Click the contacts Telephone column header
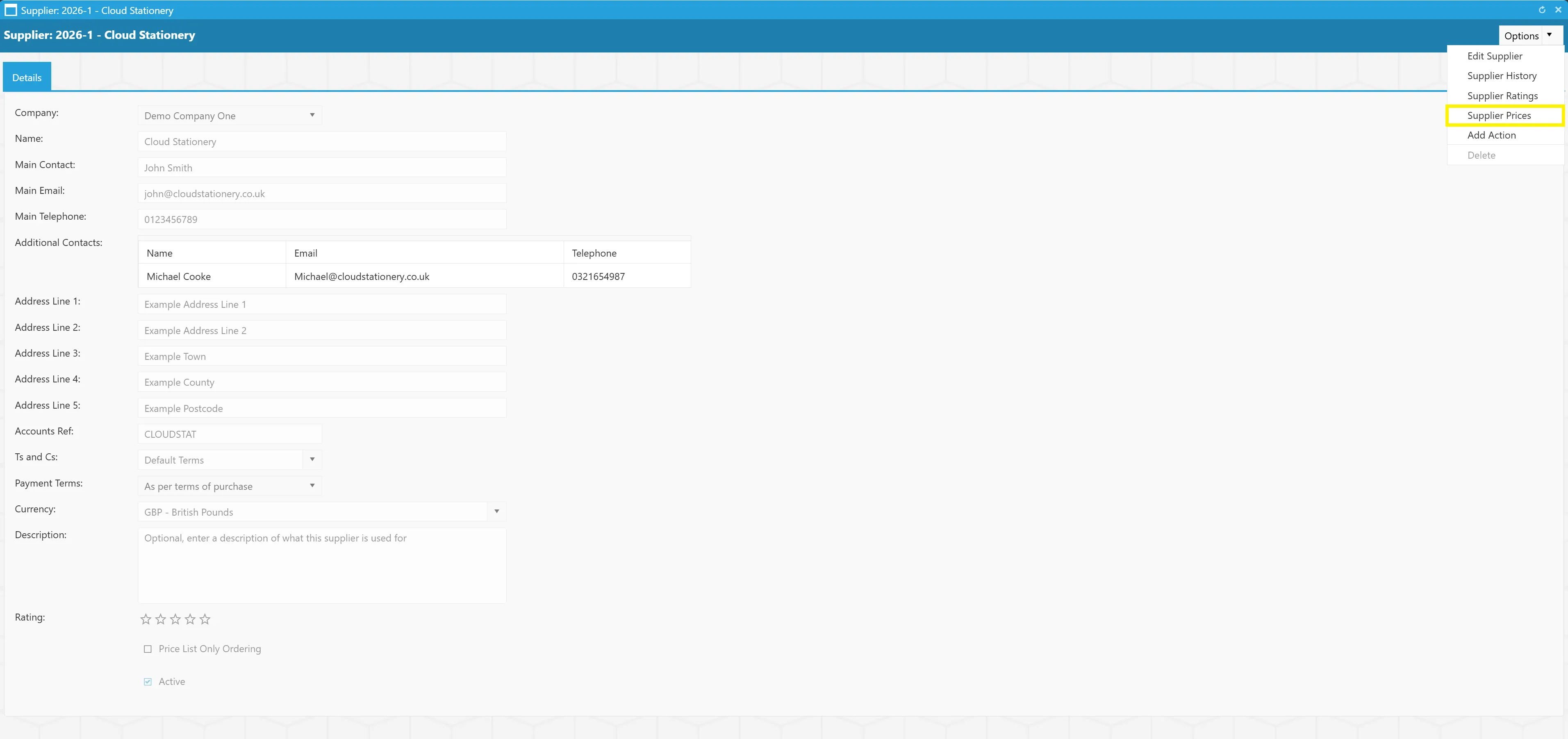This screenshot has width=1568, height=739. click(x=627, y=252)
